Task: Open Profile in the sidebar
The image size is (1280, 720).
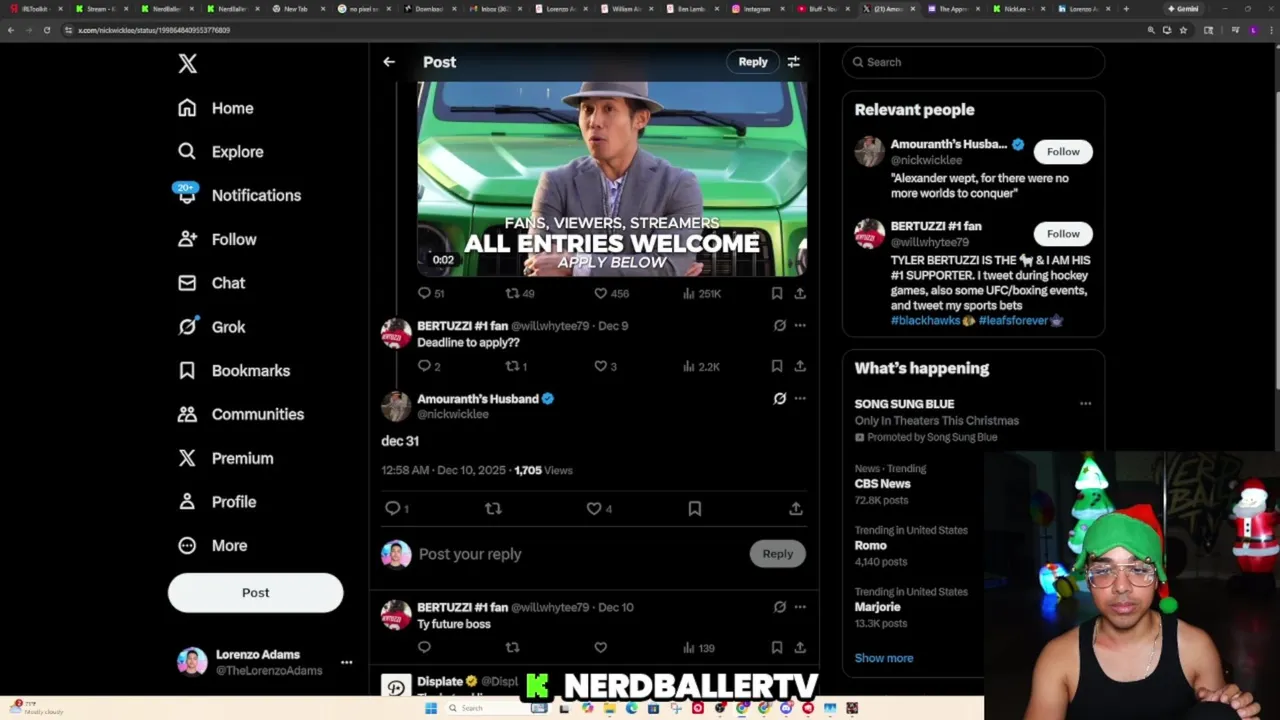Action: click(x=217, y=502)
